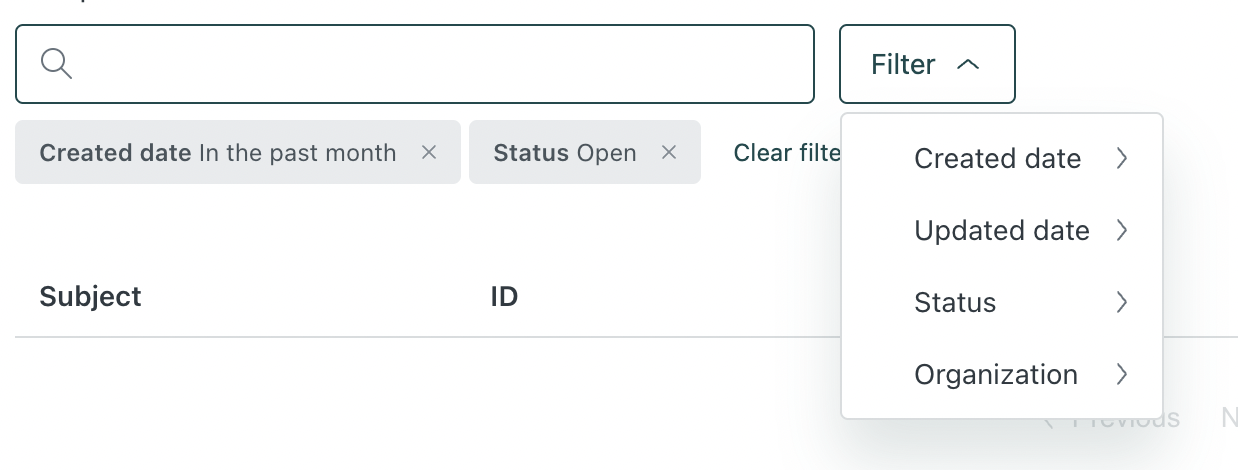Click the Created date In the past month chip
1238x470 pixels.
[x=217, y=152]
